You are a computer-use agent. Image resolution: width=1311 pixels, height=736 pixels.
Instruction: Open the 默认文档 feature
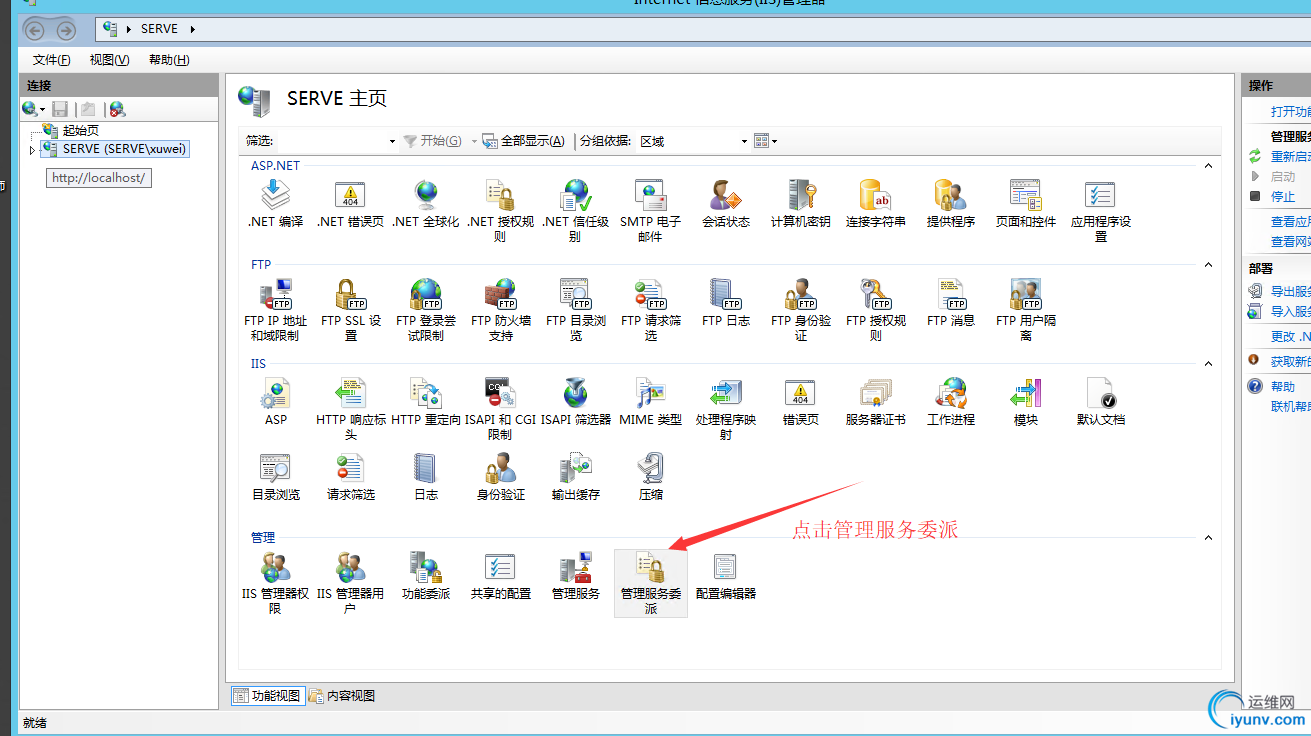click(x=1100, y=395)
